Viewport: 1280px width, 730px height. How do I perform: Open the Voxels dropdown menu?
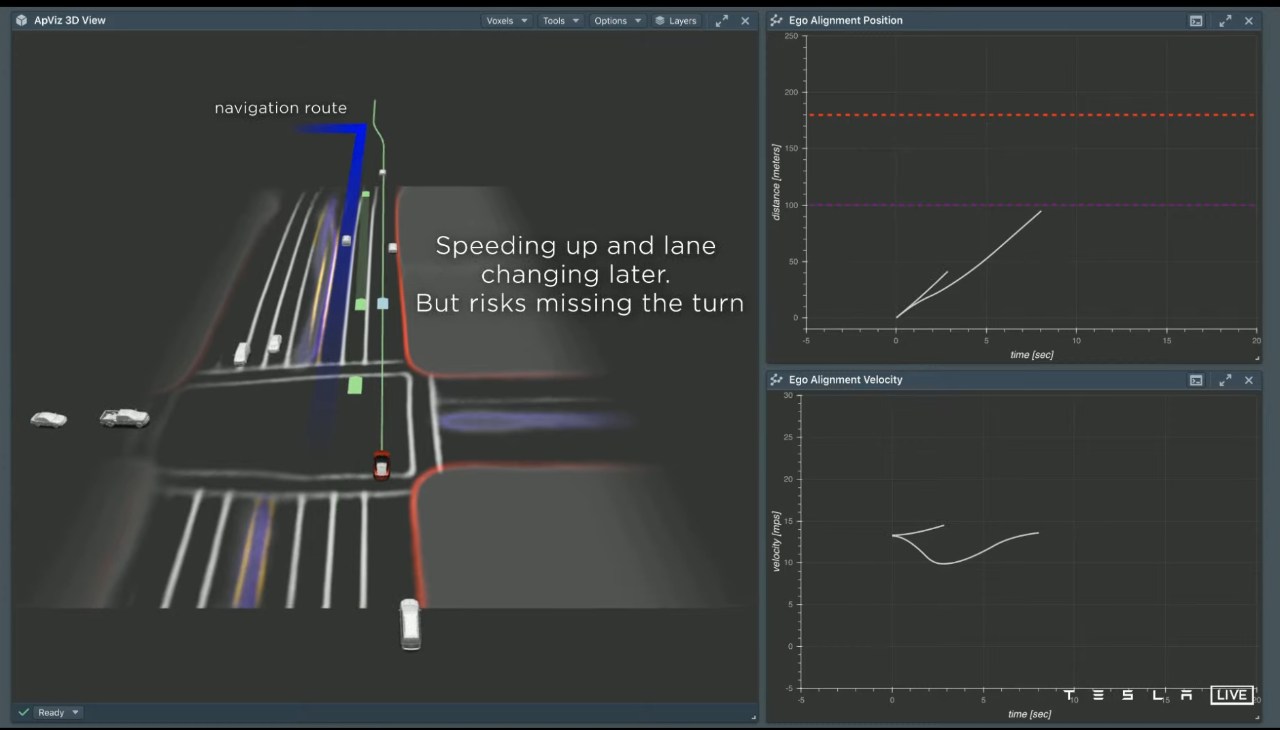pos(506,20)
